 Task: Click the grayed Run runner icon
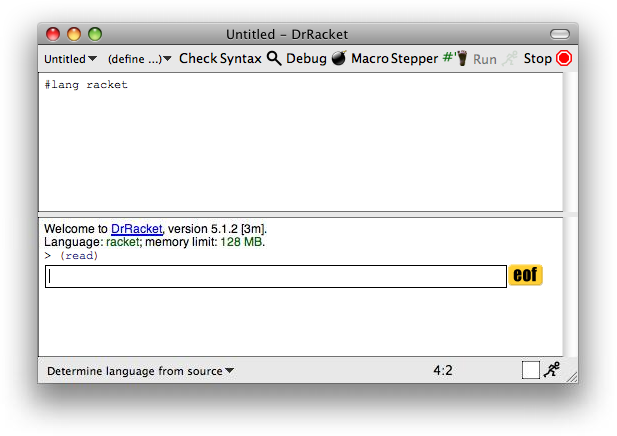(x=510, y=59)
